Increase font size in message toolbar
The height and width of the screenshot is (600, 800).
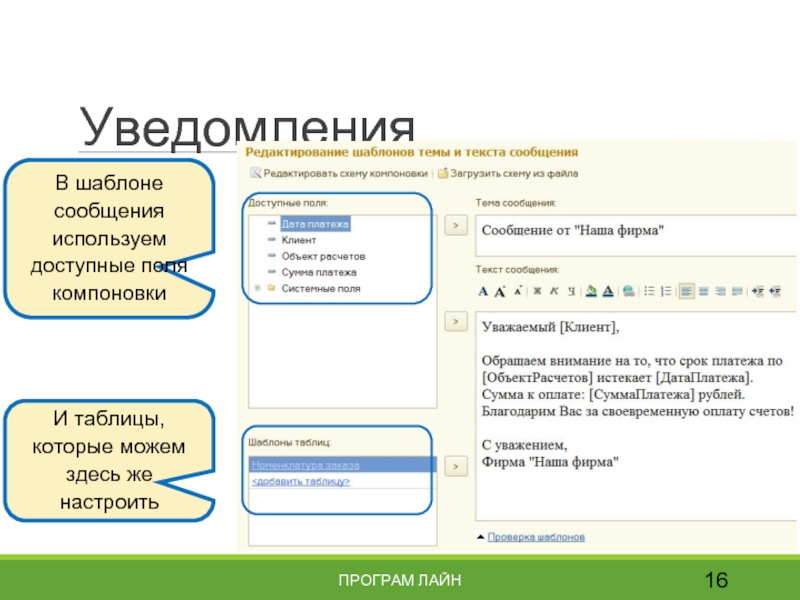pos(500,291)
